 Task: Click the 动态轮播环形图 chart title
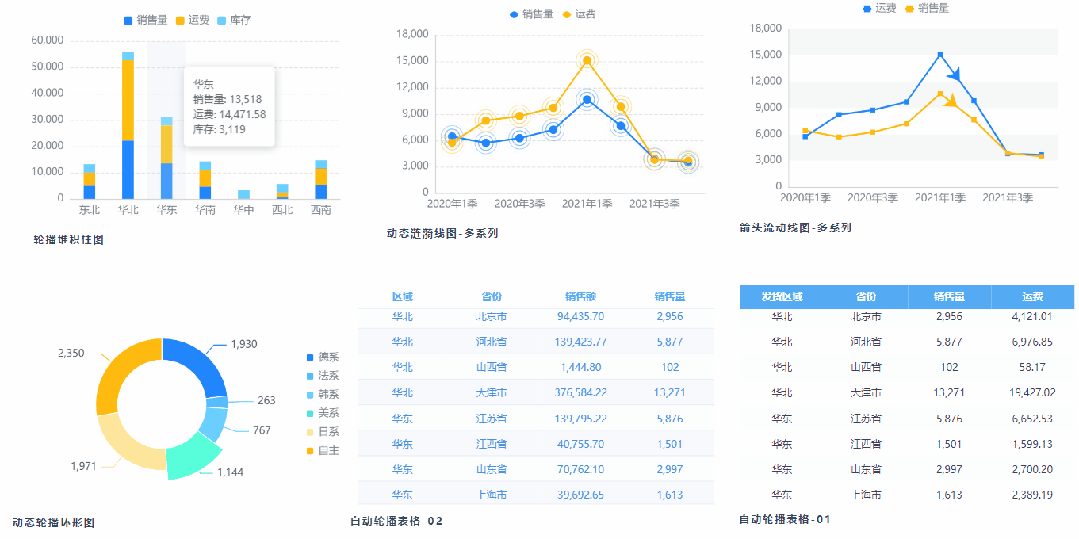(x=52, y=522)
